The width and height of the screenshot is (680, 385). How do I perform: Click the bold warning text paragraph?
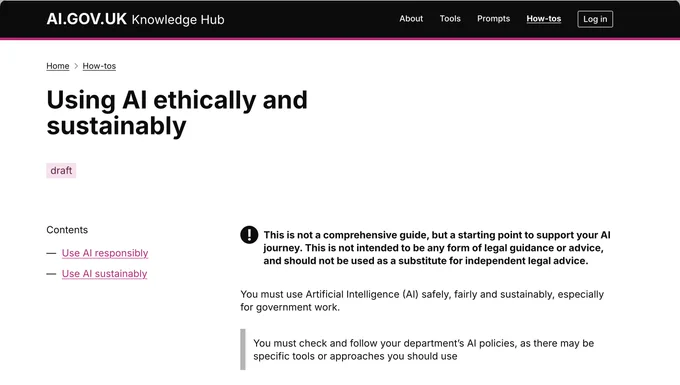[x=437, y=248]
